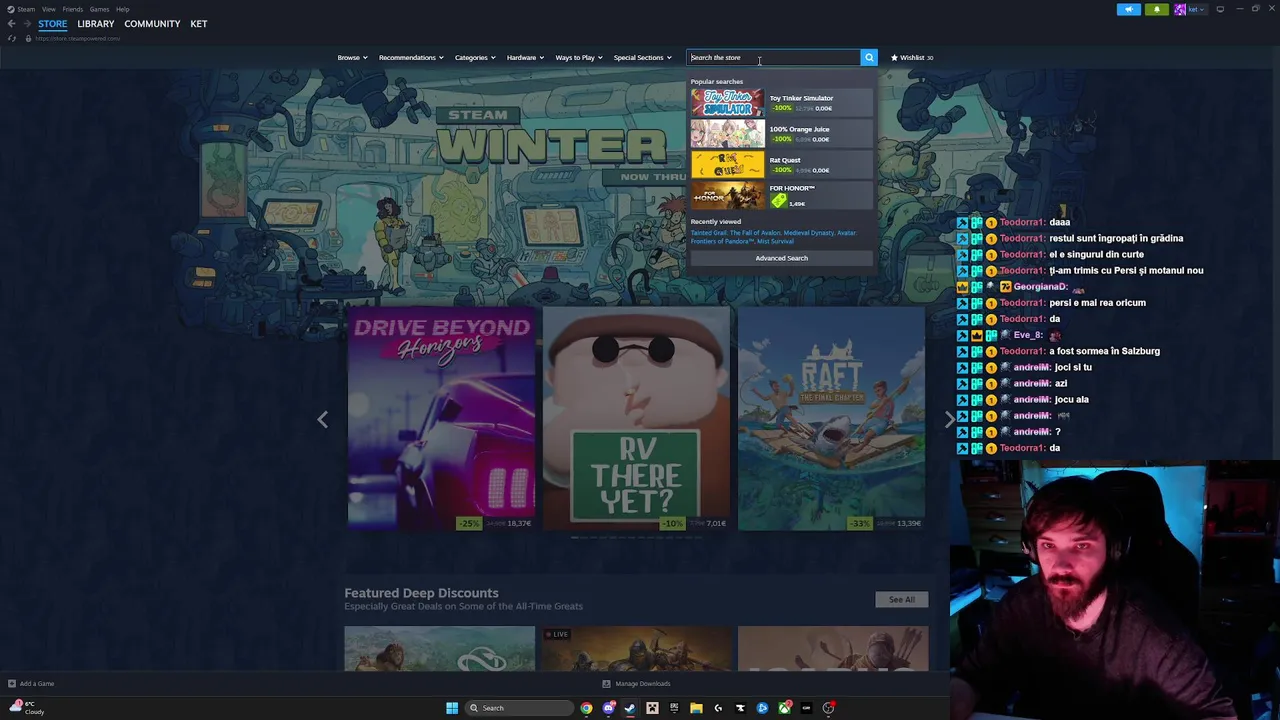Open the LIVE featured discount thumbnail
1280x720 pixels.
coord(636,649)
